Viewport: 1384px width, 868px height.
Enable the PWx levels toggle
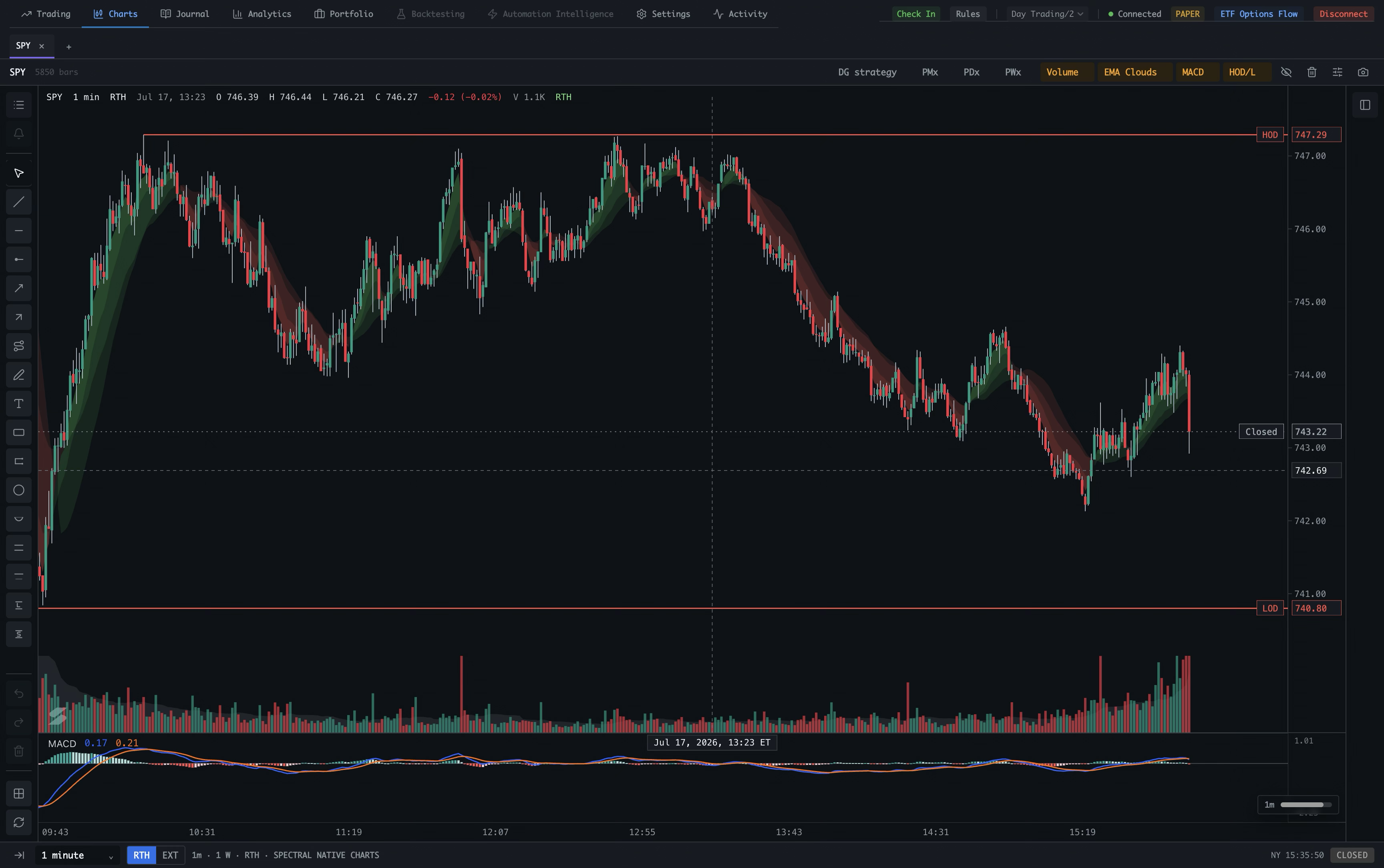tap(1013, 72)
